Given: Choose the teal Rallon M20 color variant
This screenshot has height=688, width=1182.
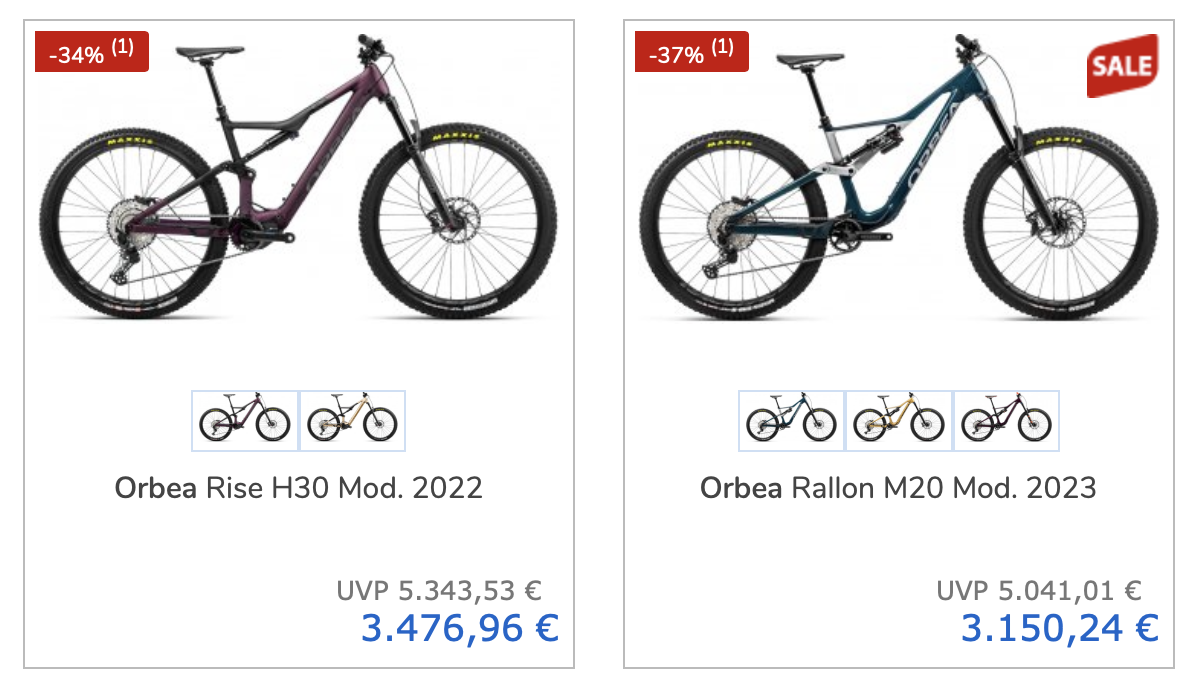Looking at the screenshot, I should pyautogui.click(x=791, y=421).
